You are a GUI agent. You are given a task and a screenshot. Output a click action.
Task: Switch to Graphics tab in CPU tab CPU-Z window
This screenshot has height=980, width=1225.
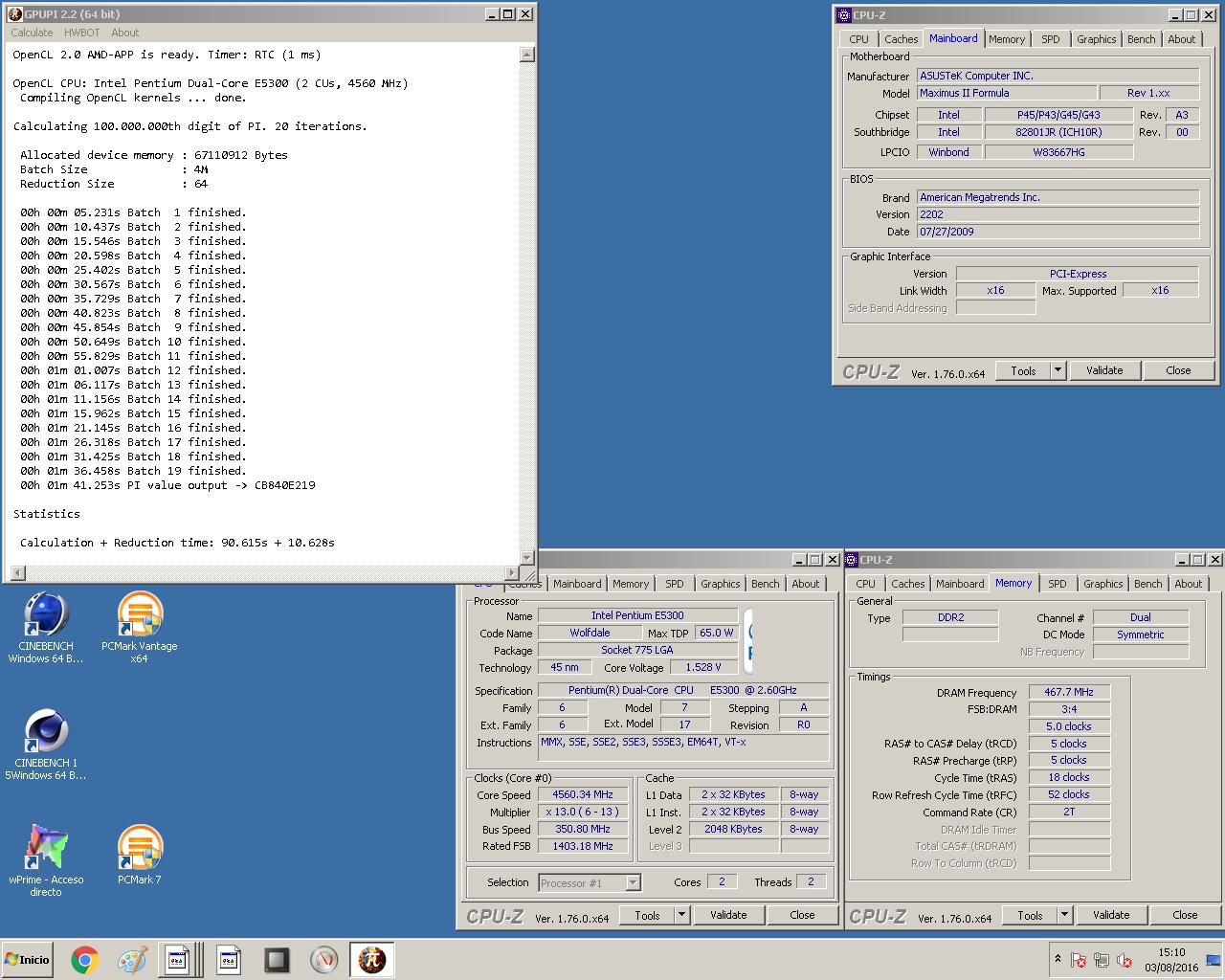[720, 584]
